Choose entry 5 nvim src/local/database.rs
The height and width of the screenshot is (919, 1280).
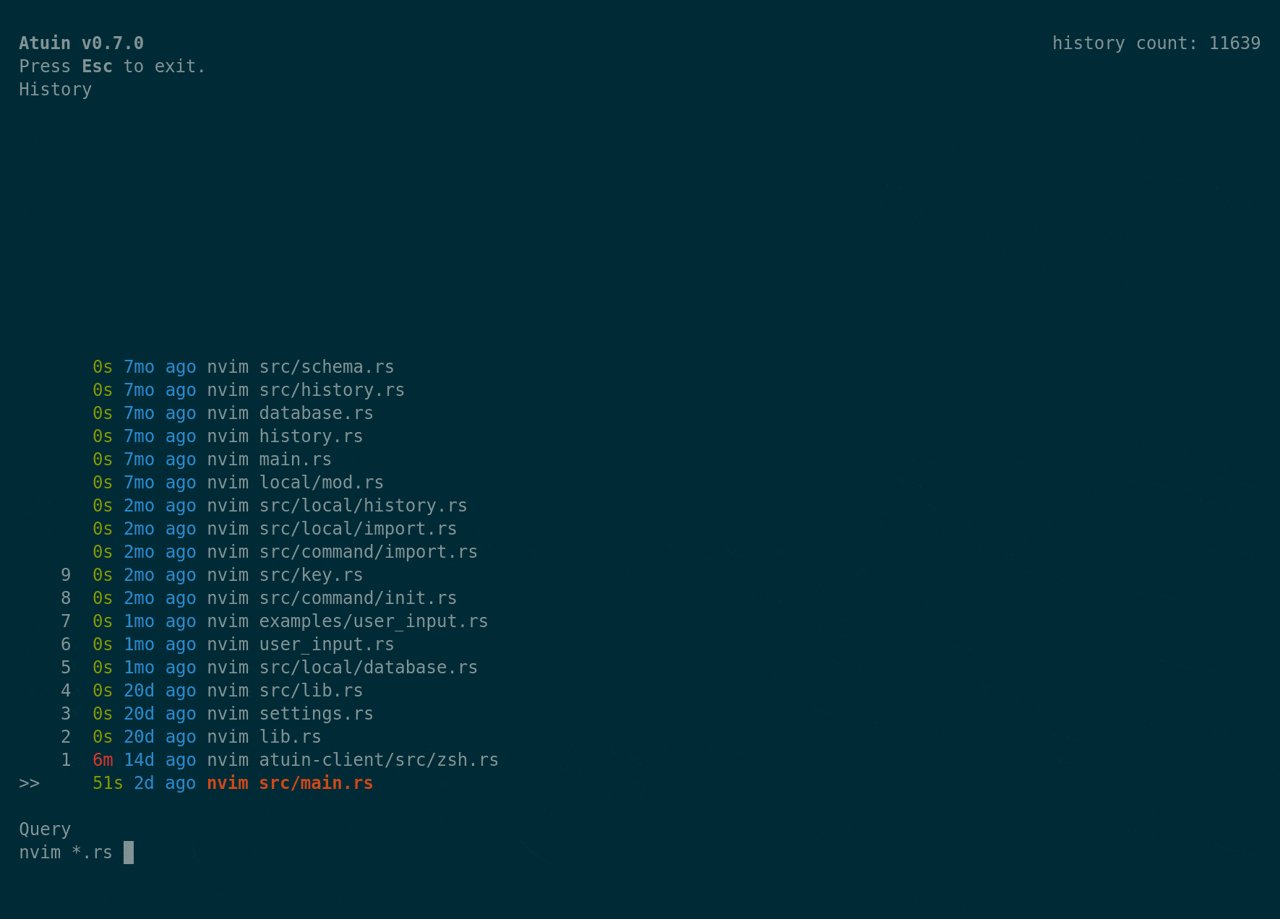(269, 667)
